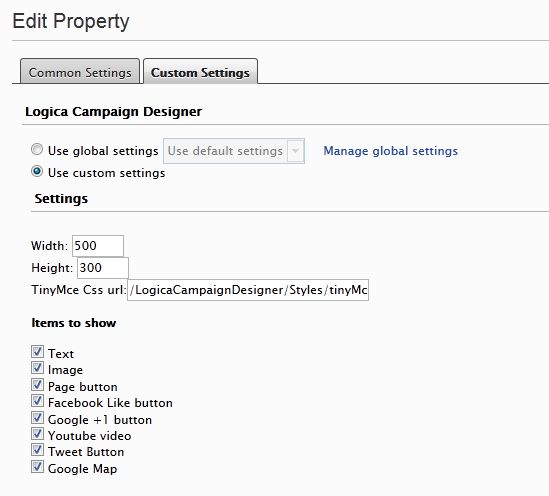Open the Manage global settings link
The image size is (549, 496).
[390, 151]
